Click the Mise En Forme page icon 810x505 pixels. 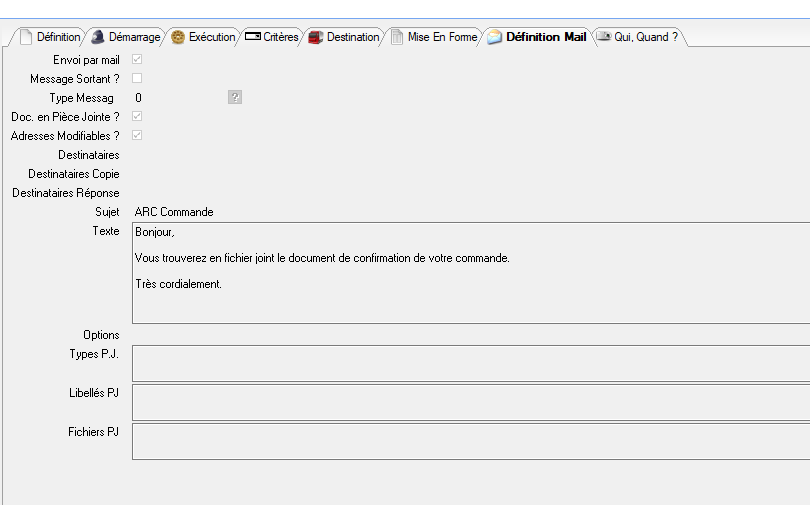[397, 37]
